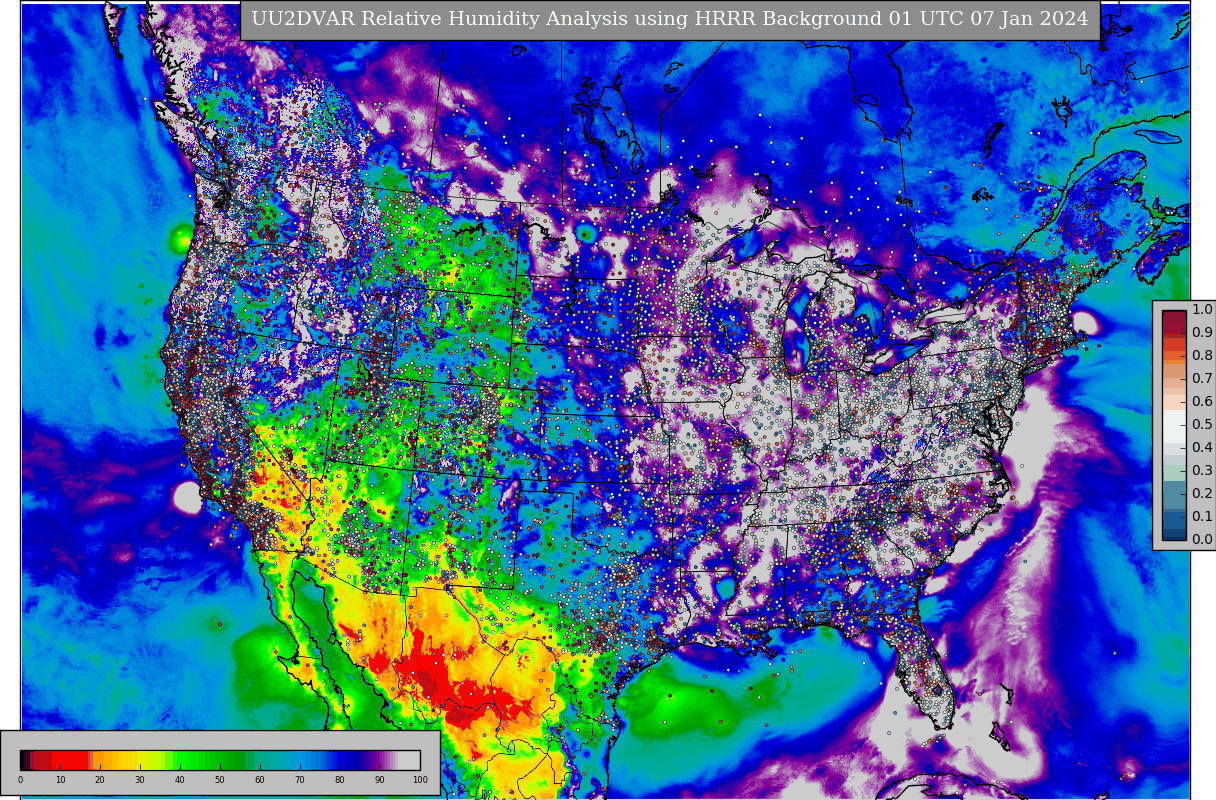Image resolution: width=1216 pixels, height=800 pixels.
Task: Pick the bright red segment of humidity colorbar
Action: pyautogui.click(x=70, y=760)
